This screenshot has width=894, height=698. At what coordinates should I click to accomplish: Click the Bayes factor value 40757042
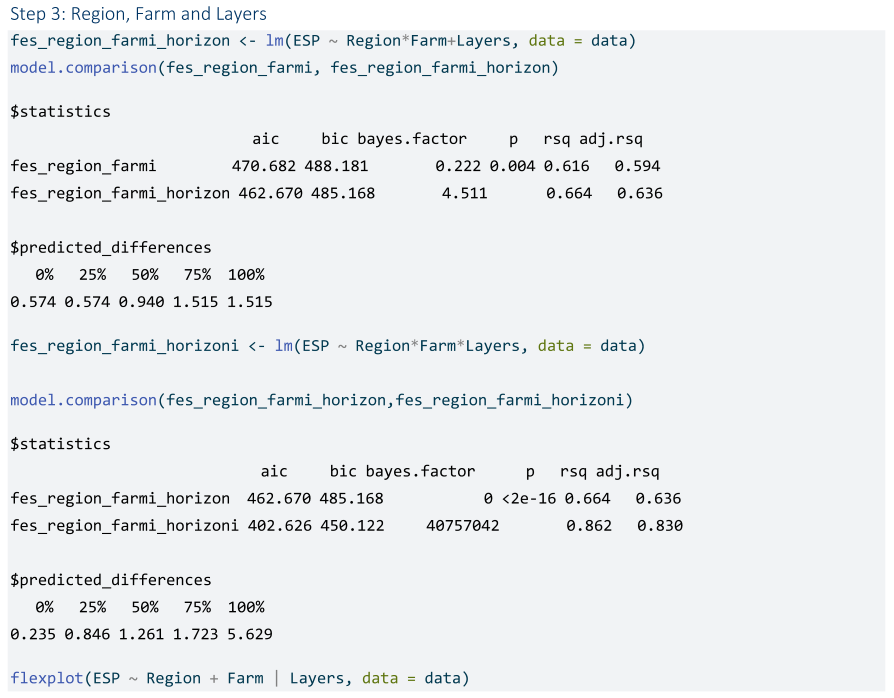462,526
